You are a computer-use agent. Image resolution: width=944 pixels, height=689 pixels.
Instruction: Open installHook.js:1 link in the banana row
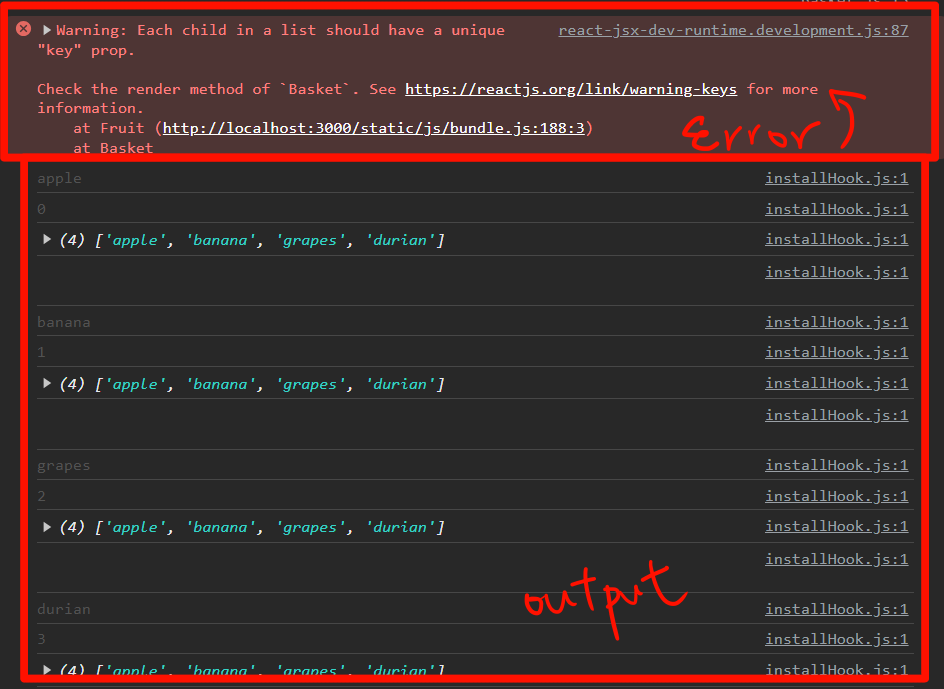pyautogui.click(x=836, y=322)
